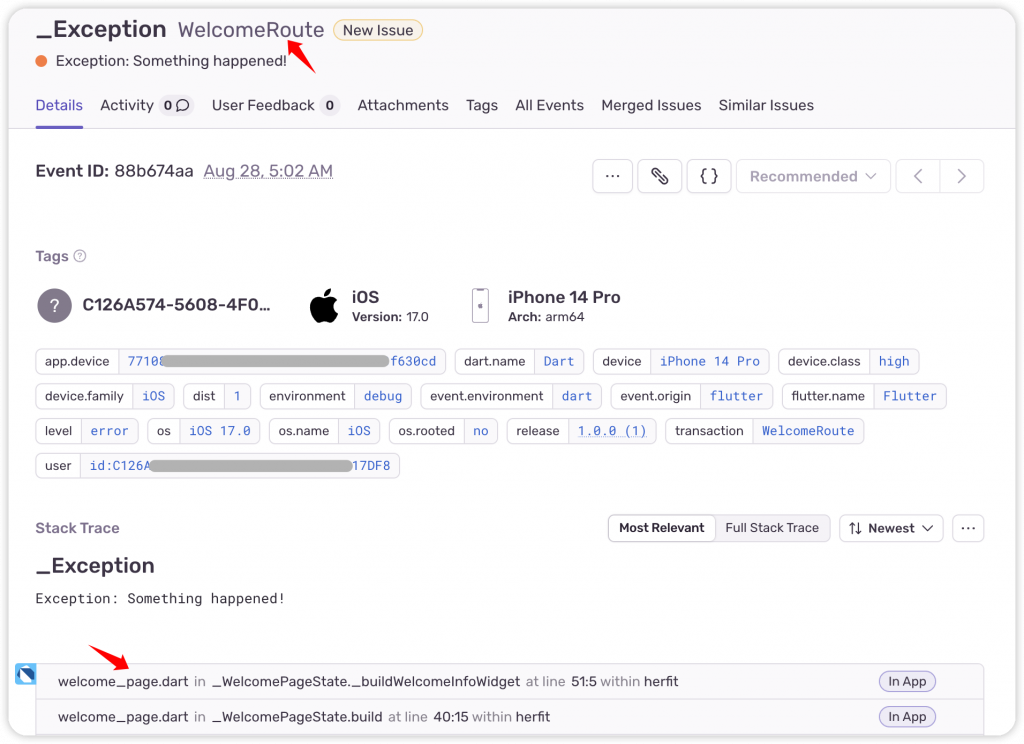Click the event.environment dart value
The width and height of the screenshot is (1024, 744).
click(x=577, y=396)
